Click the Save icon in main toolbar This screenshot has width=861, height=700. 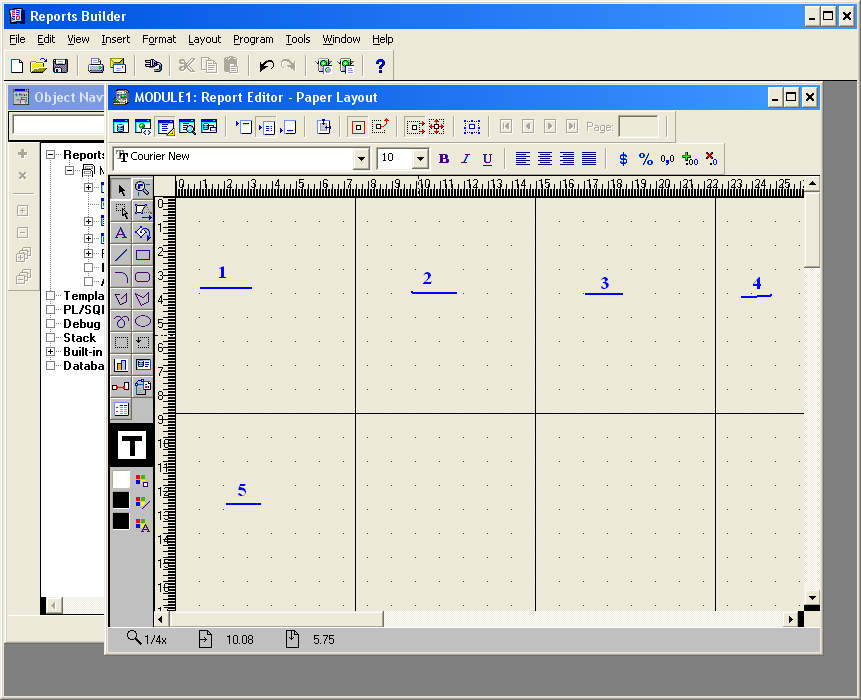[x=60, y=66]
